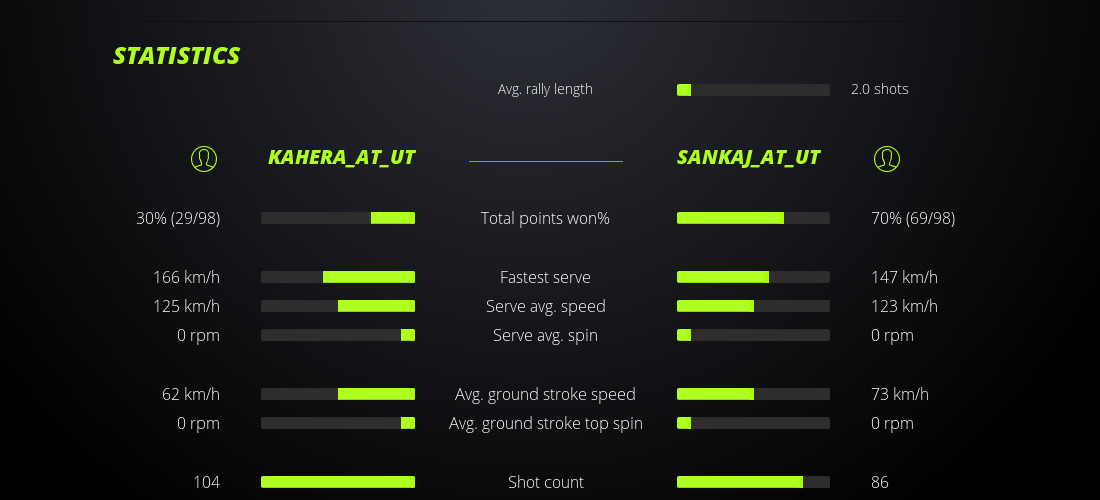Click the 166 km/h fastest serve value
Screen dimensions: 1100x500
(x=186, y=277)
